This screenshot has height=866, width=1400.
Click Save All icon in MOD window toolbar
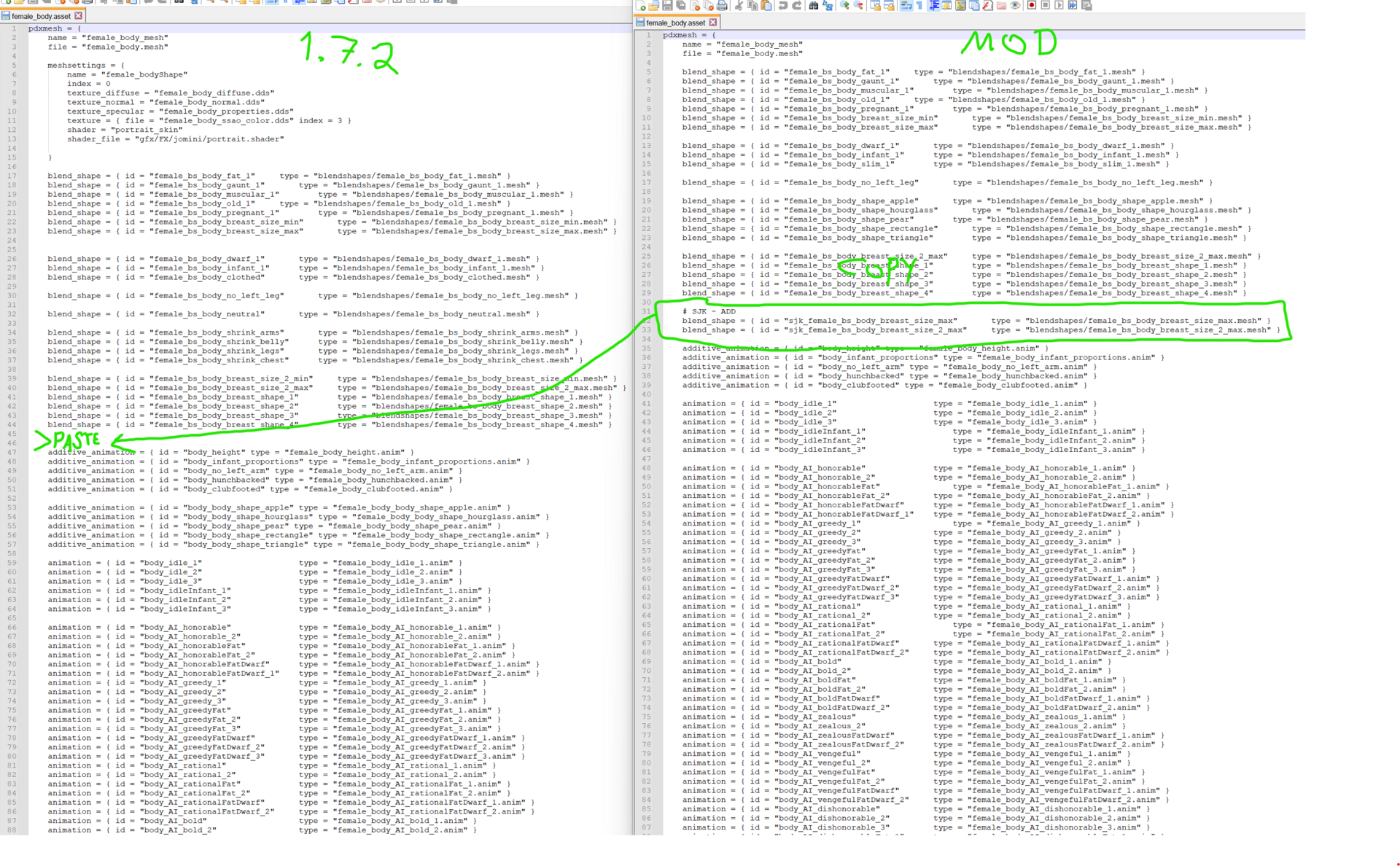pos(680,5)
